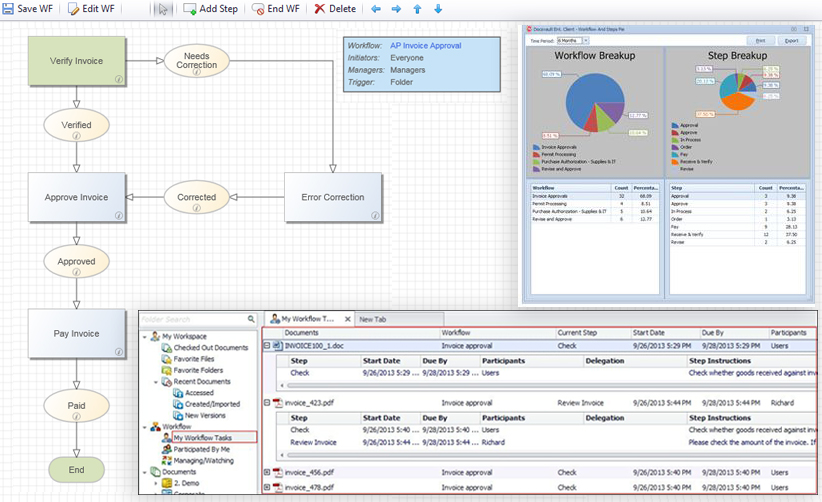Select My Workflow Tasks in tree

(x=201, y=437)
